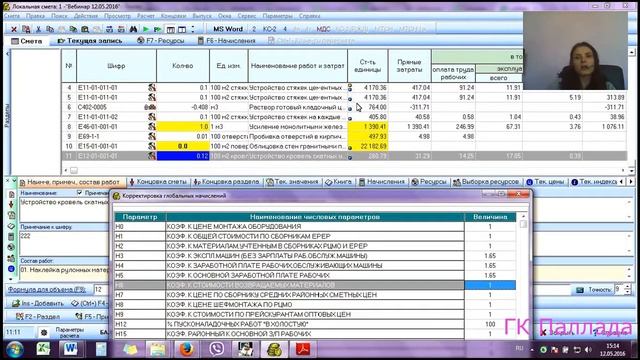This screenshot has height=360, width=640.
Task: Click resource icon in row C402-0005
Action: [150, 107]
